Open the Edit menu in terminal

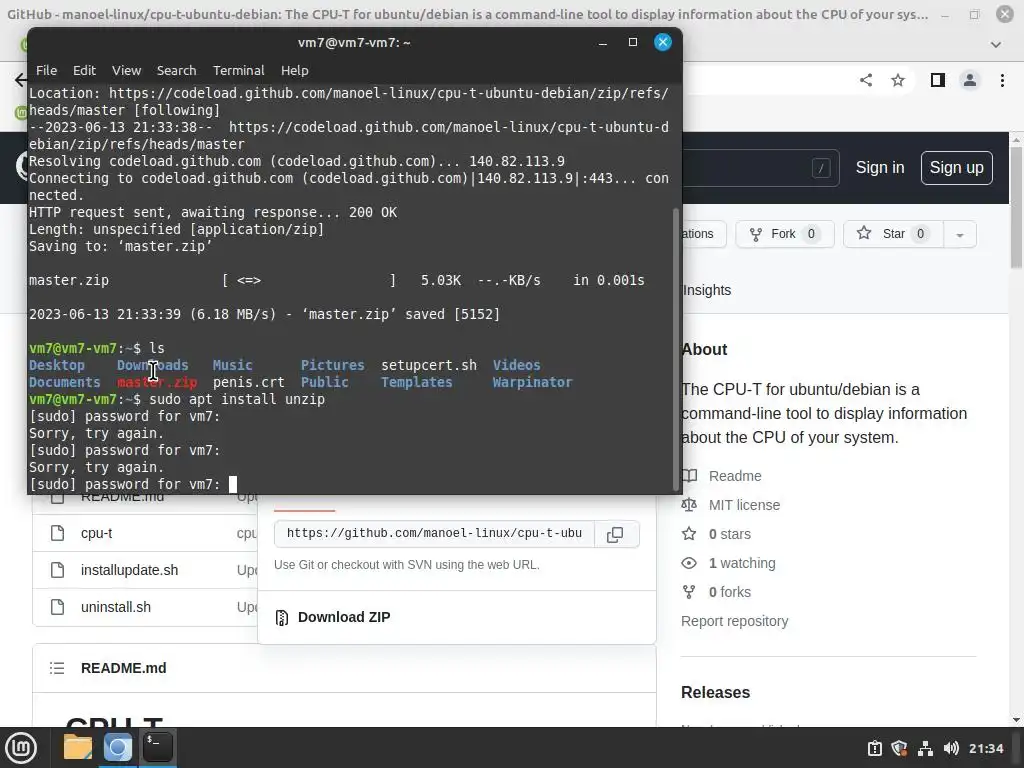coord(84,71)
